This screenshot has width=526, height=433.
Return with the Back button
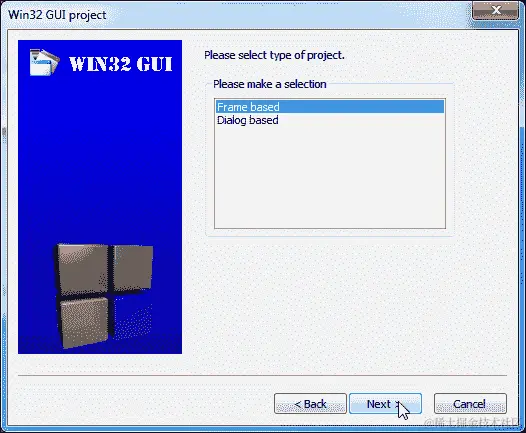(x=310, y=403)
